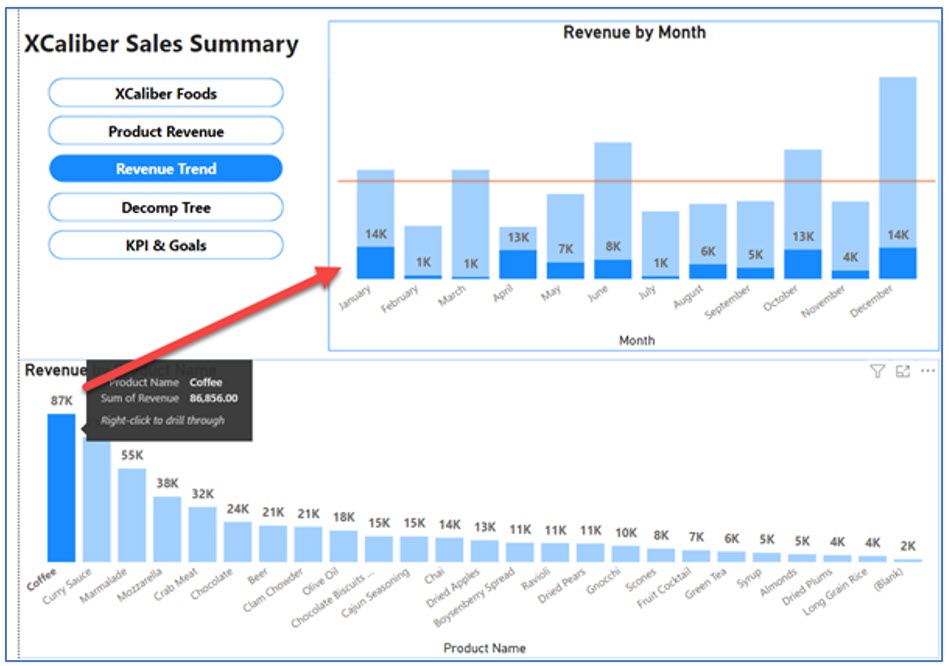Click the 2K data label
This screenshot has width=949, height=666.
click(908, 546)
